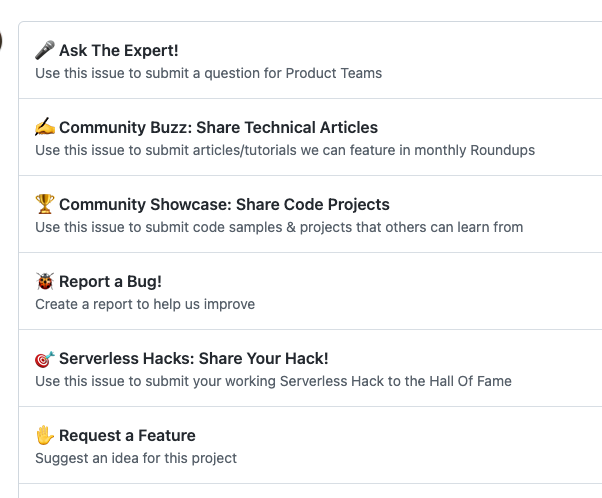The image size is (602, 498).
Task: Click the writing hand emoji icon
Action: pyautogui.click(x=45, y=127)
